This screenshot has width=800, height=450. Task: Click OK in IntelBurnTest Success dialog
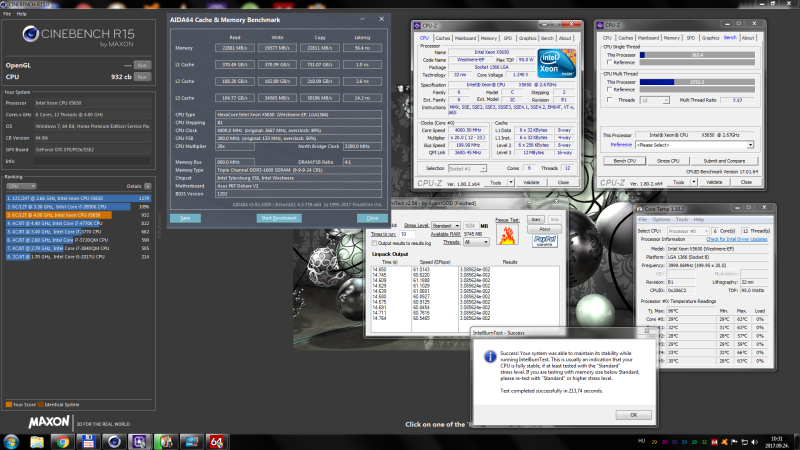pyautogui.click(x=633, y=415)
